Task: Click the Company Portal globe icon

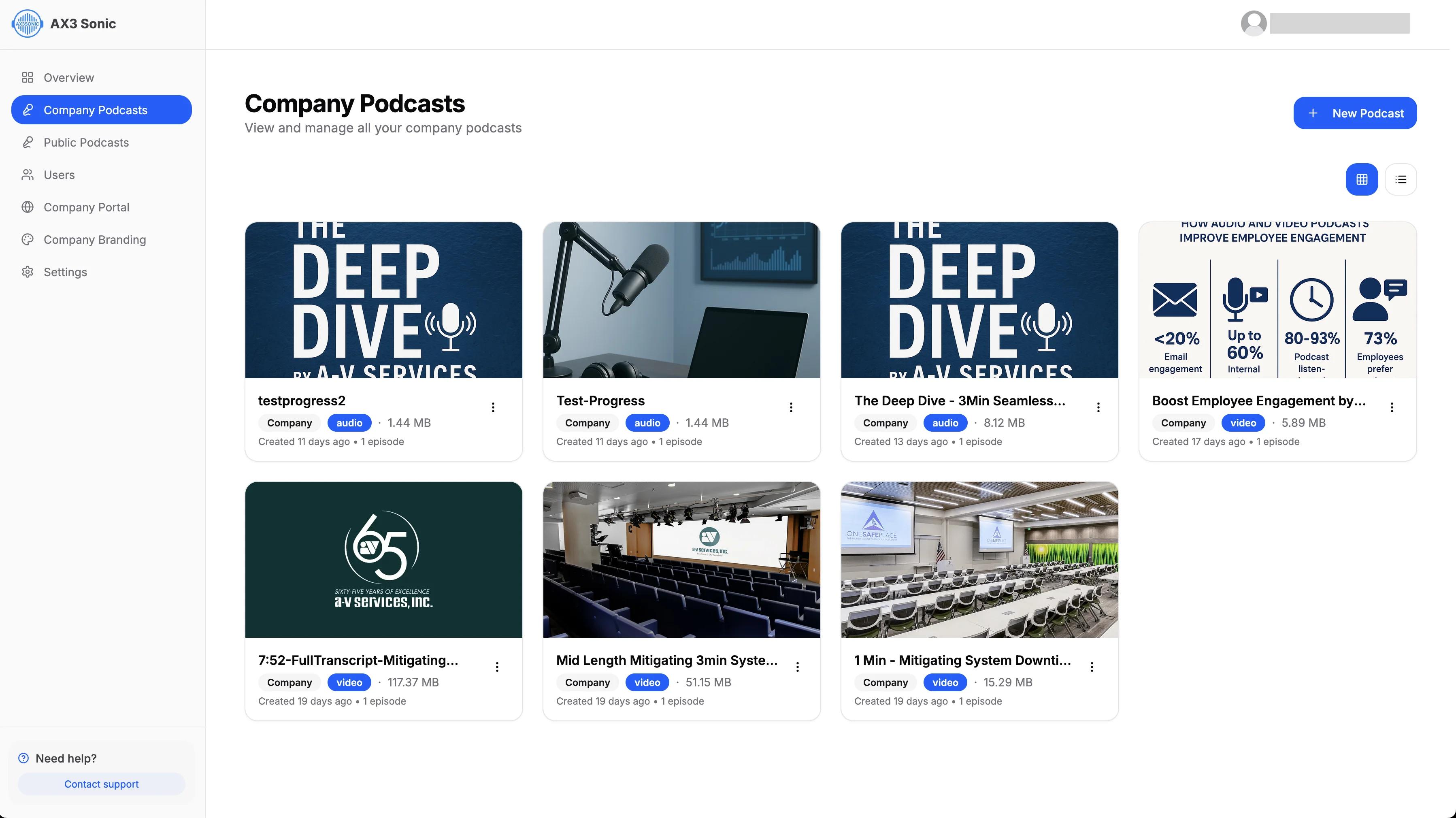Action: pos(27,207)
